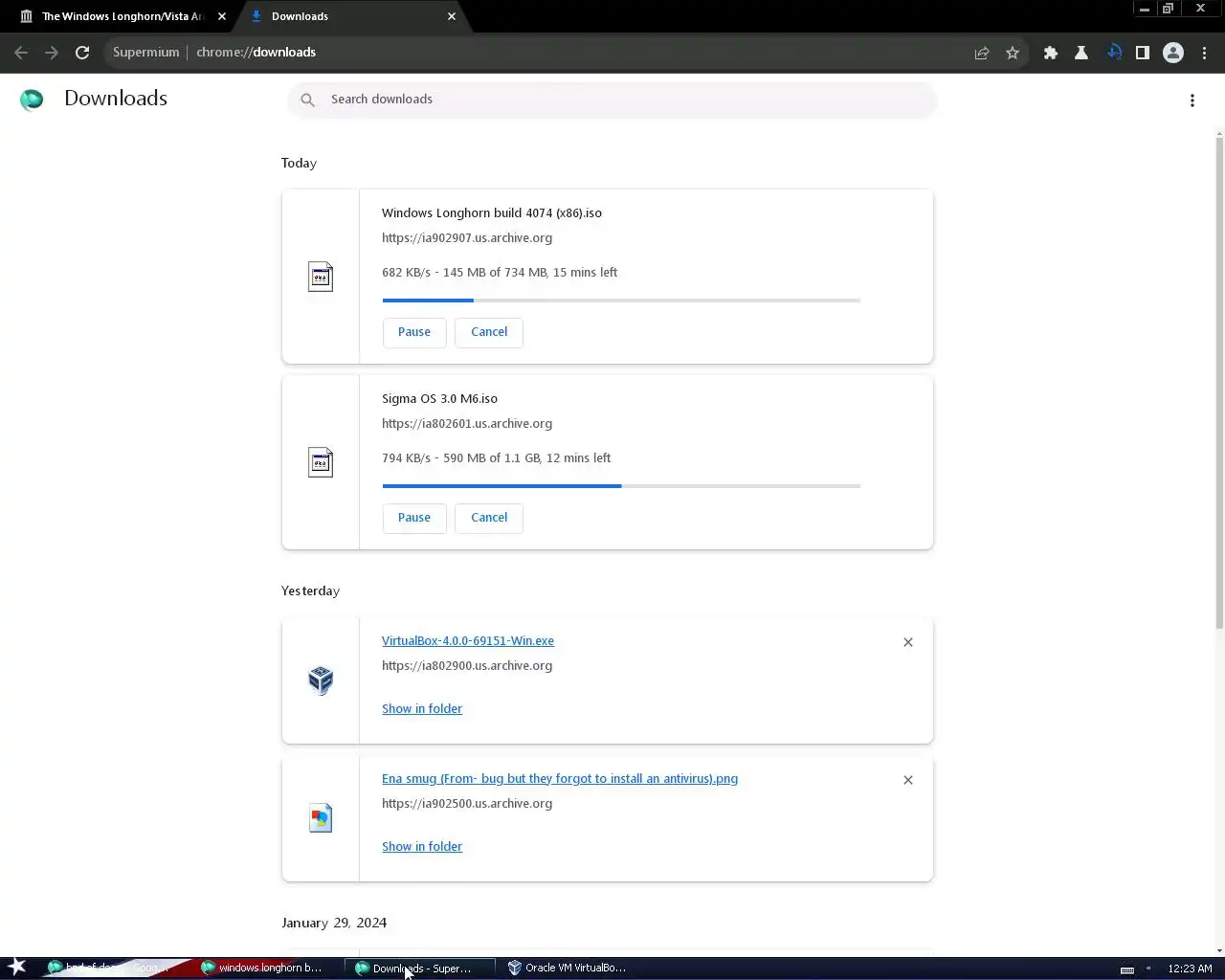Click the Windows Longhorn build 4074 (x86).iso filename

(492, 213)
